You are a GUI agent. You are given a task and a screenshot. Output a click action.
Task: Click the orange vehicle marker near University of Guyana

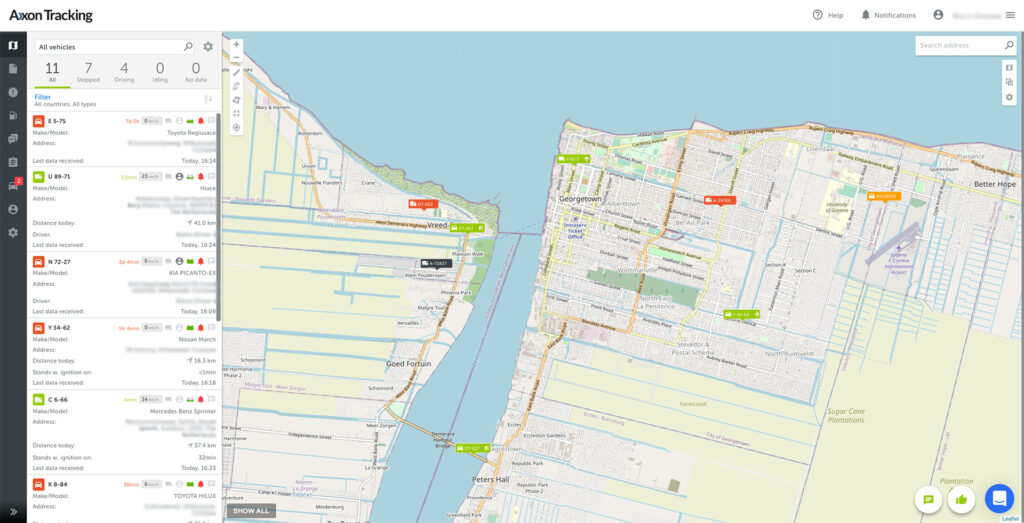point(884,196)
